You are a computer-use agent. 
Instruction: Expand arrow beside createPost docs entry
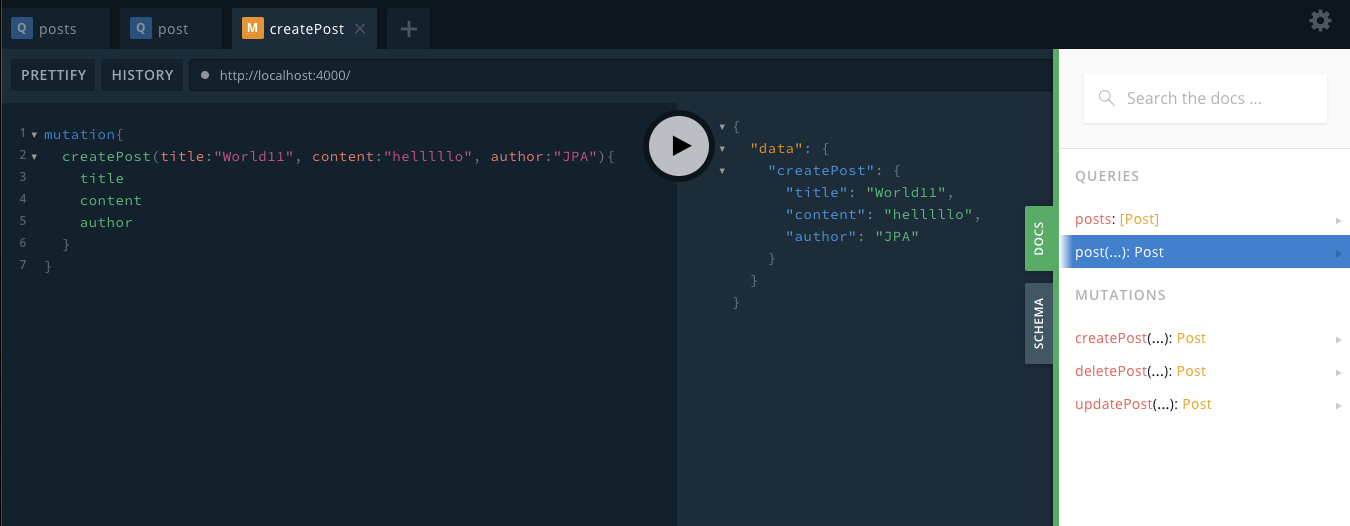1338,339
